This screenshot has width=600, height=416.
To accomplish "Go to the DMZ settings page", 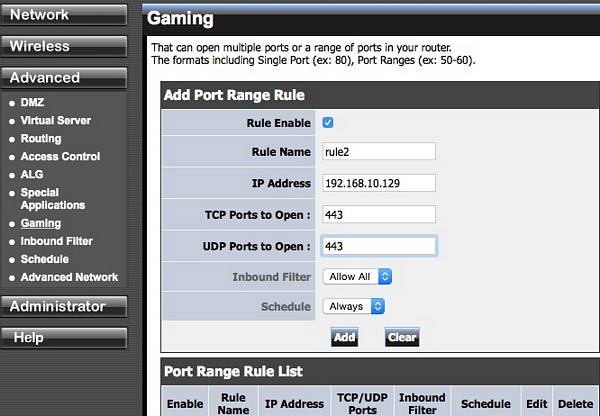I will [x=32, y=102].
